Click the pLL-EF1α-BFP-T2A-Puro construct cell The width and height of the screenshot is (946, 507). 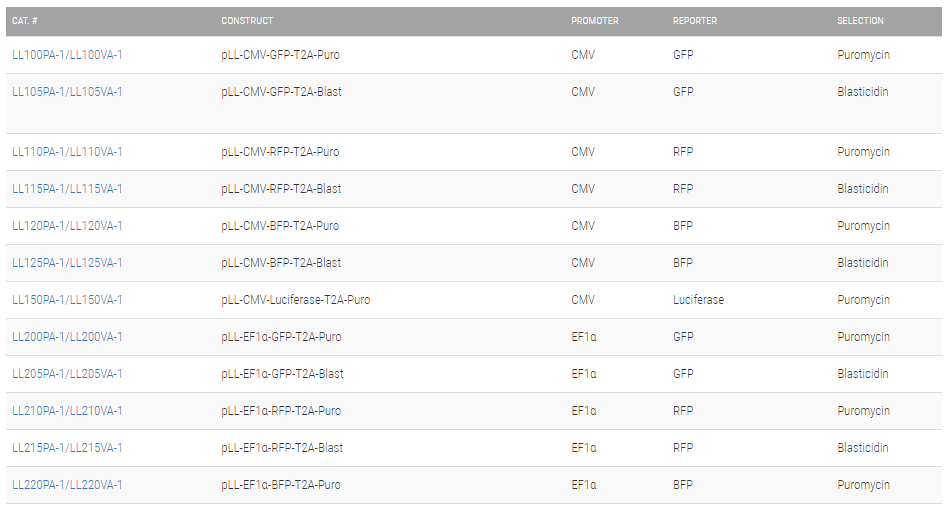(x=281, y=485)
